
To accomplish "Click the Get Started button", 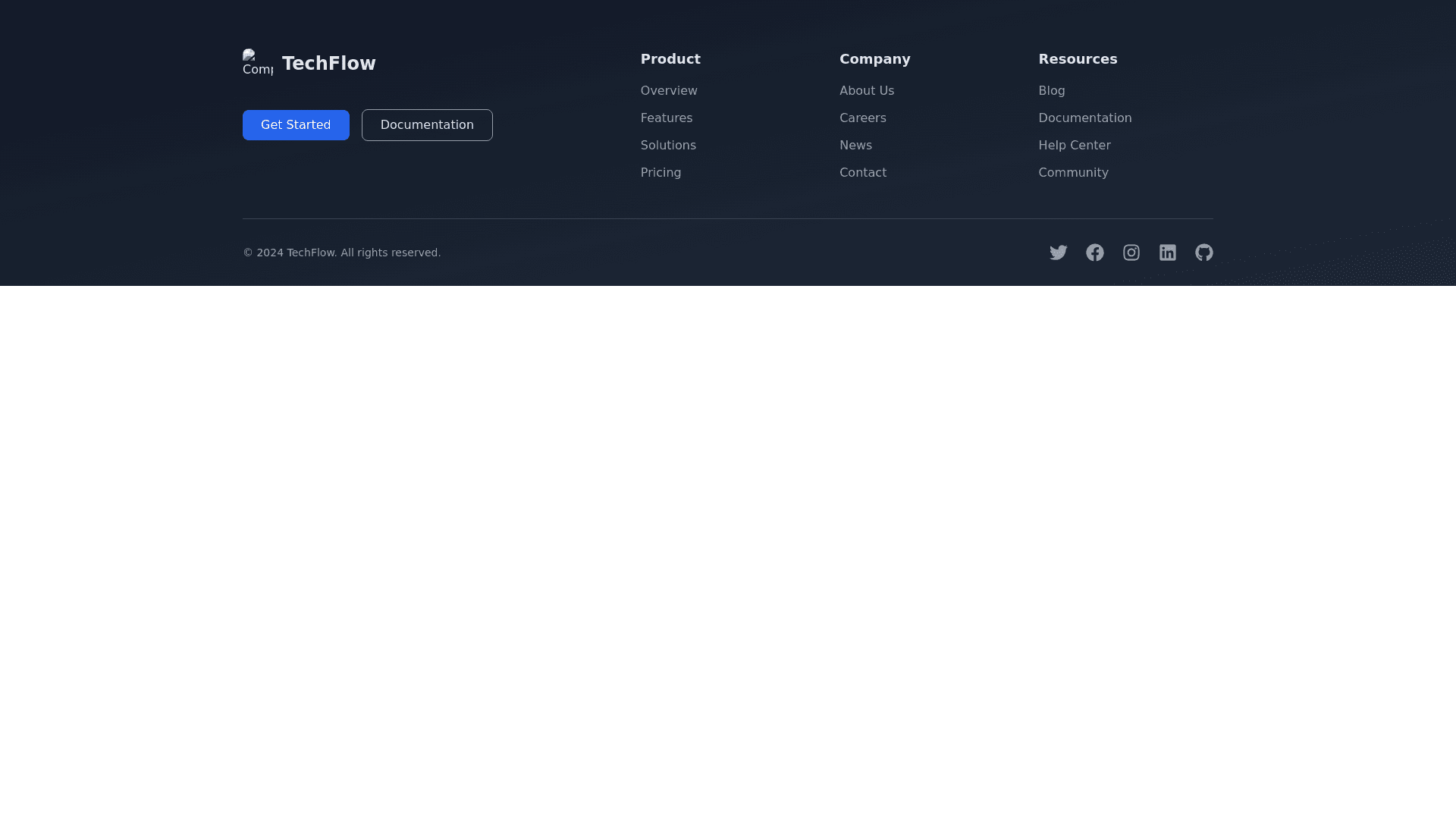I will click(296, 125).
